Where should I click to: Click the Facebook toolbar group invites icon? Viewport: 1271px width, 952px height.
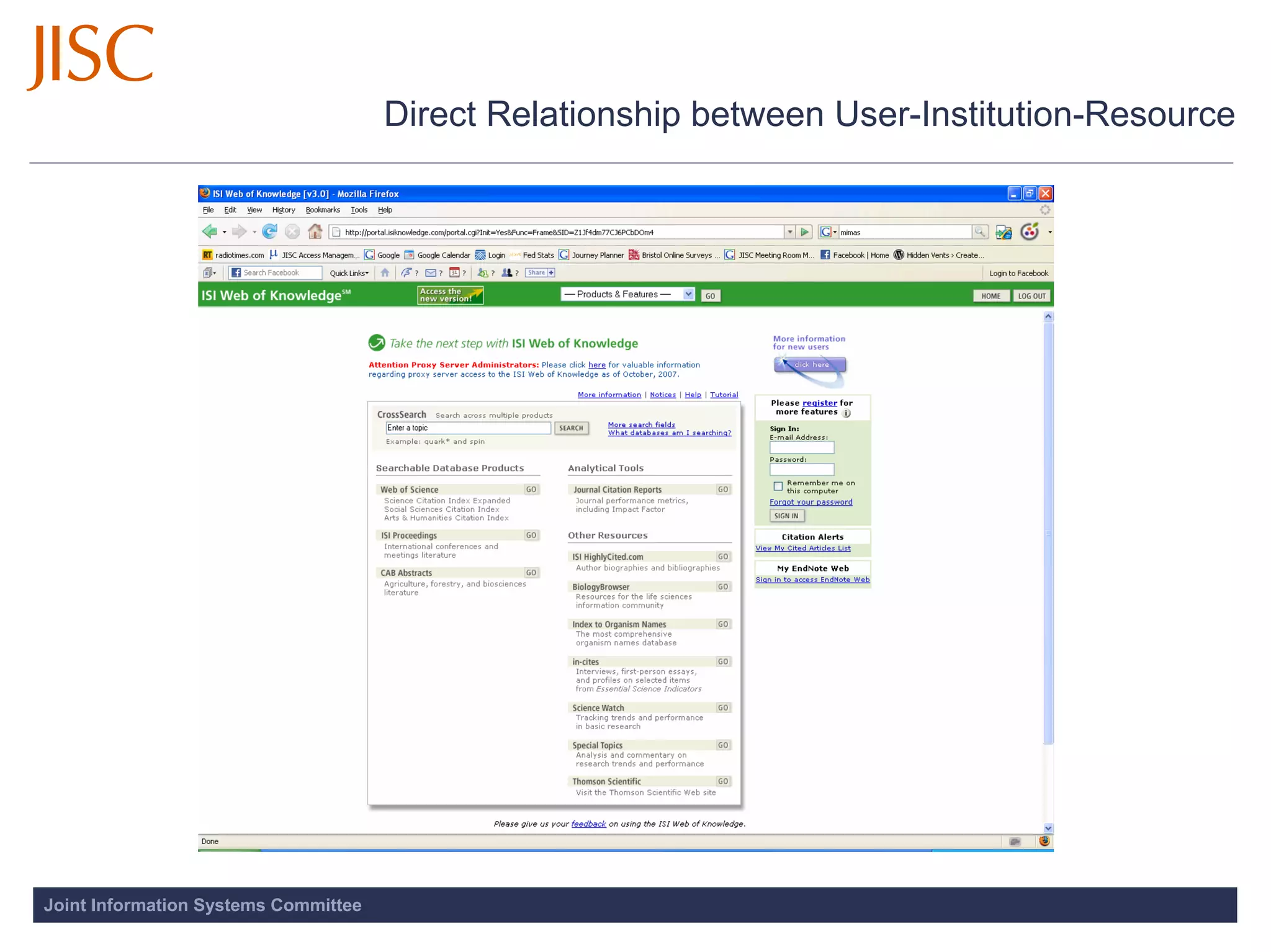[507, 272]
